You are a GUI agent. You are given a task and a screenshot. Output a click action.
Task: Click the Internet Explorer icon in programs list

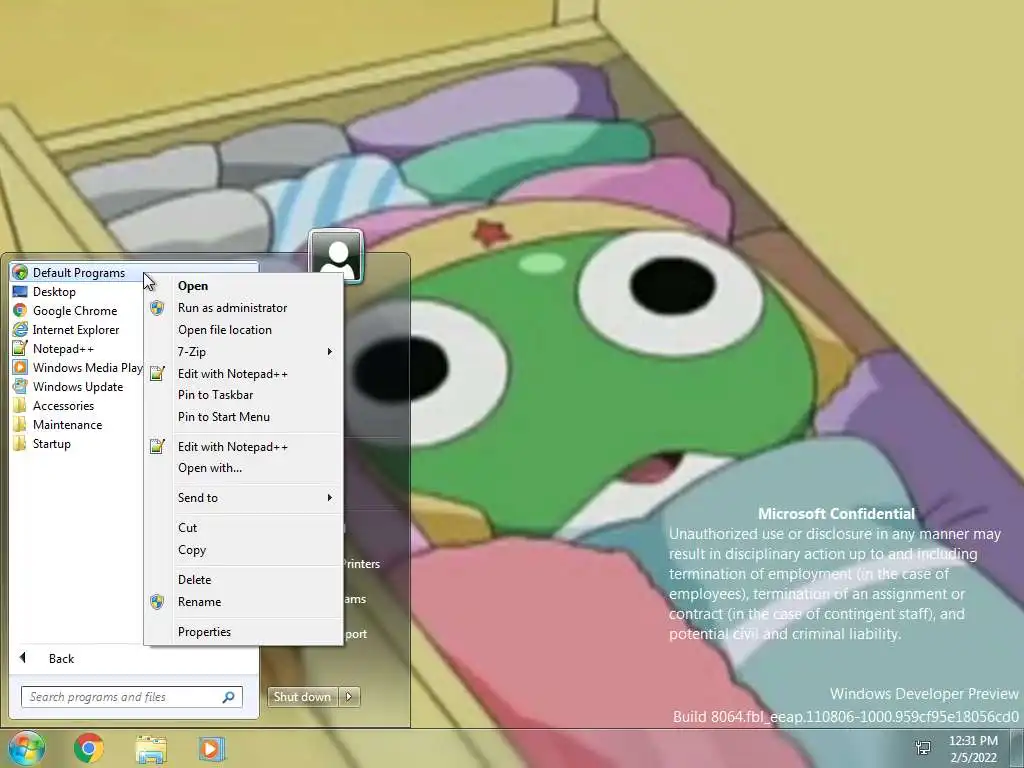[x=20, y=329]
